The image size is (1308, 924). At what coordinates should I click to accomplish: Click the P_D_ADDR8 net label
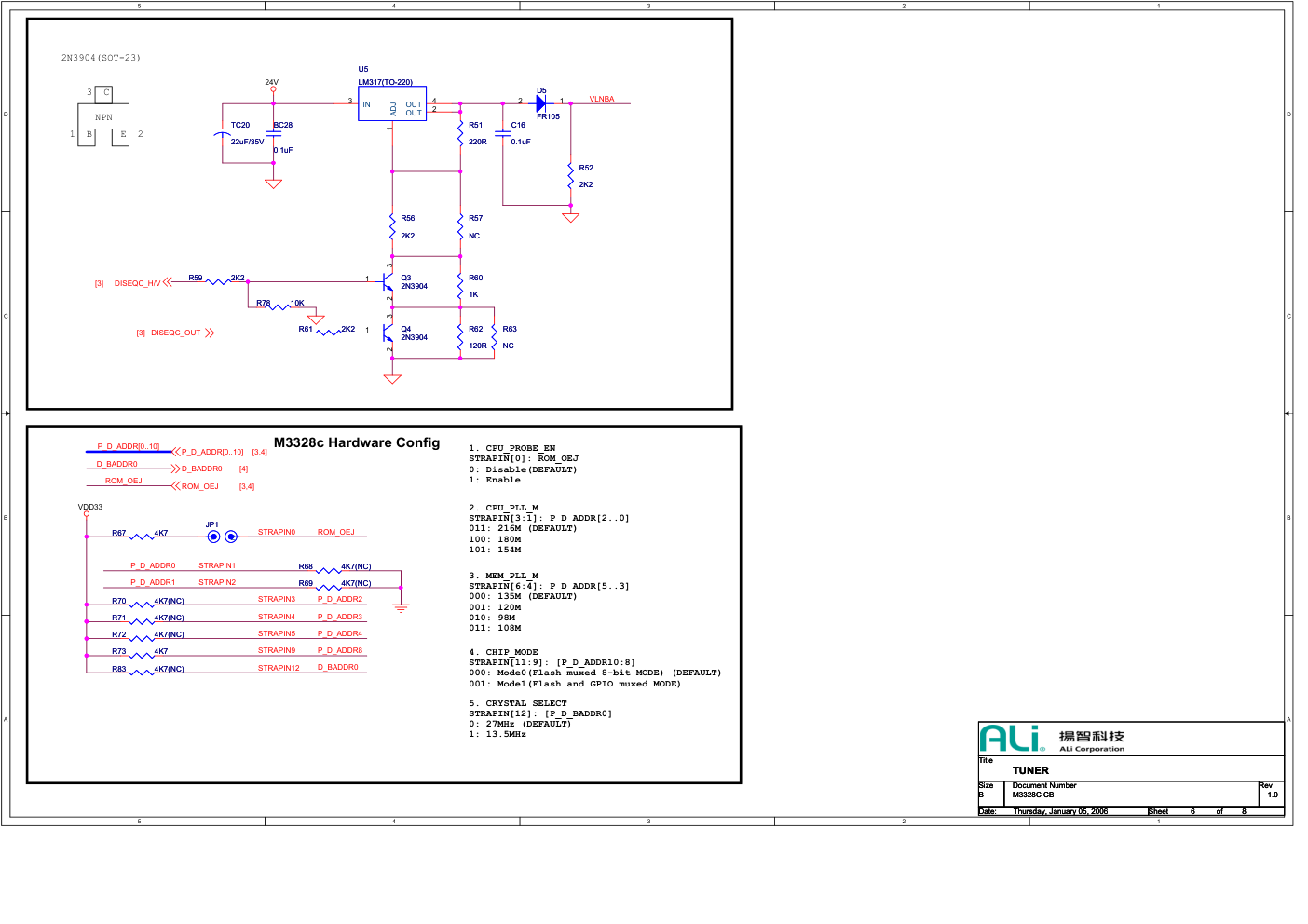pyautogui.click(x=340, y=650)
